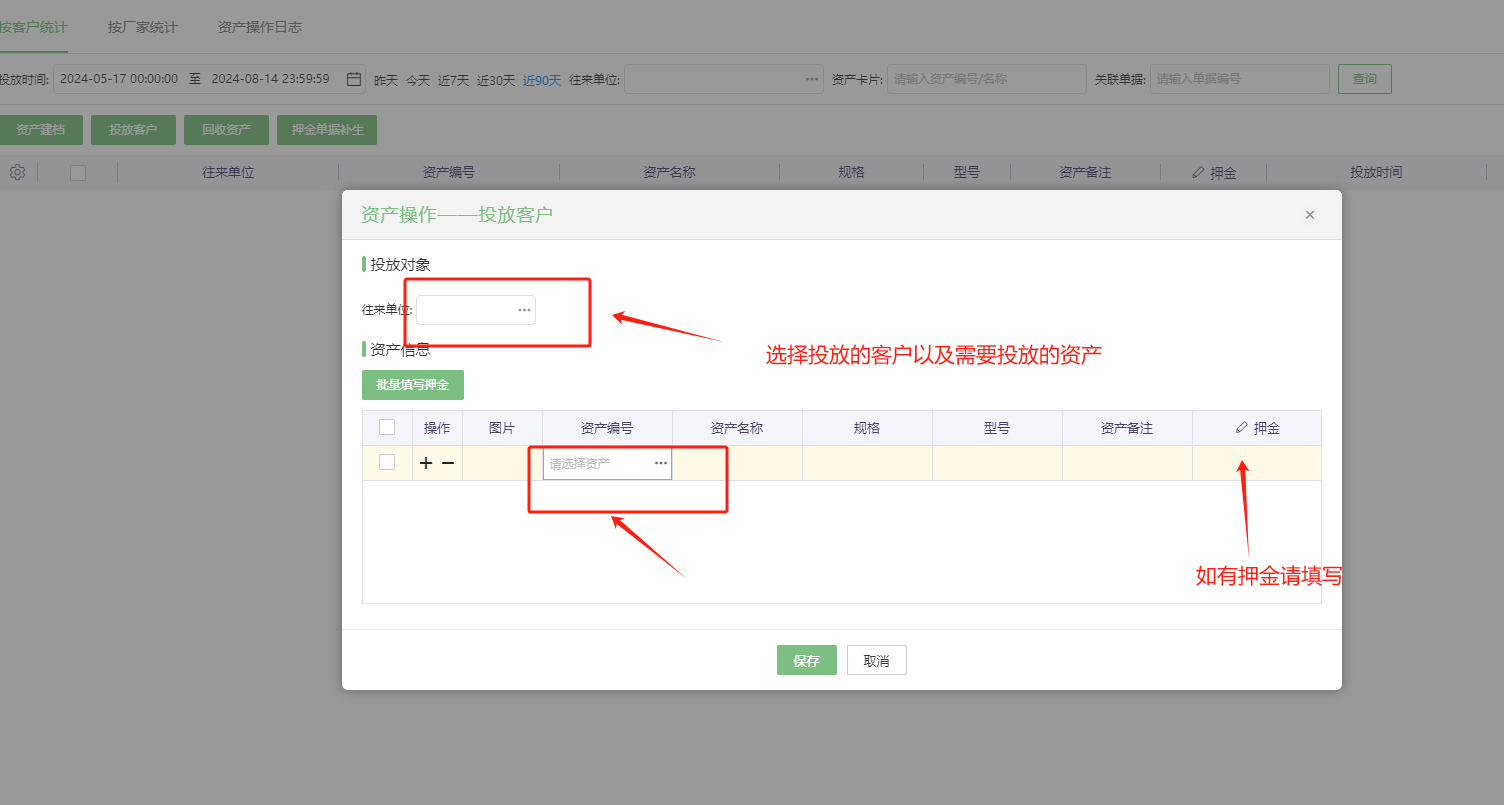Select the 近90天 quick date filter
The image size is (1504, 805).
(x=542, y=80)
